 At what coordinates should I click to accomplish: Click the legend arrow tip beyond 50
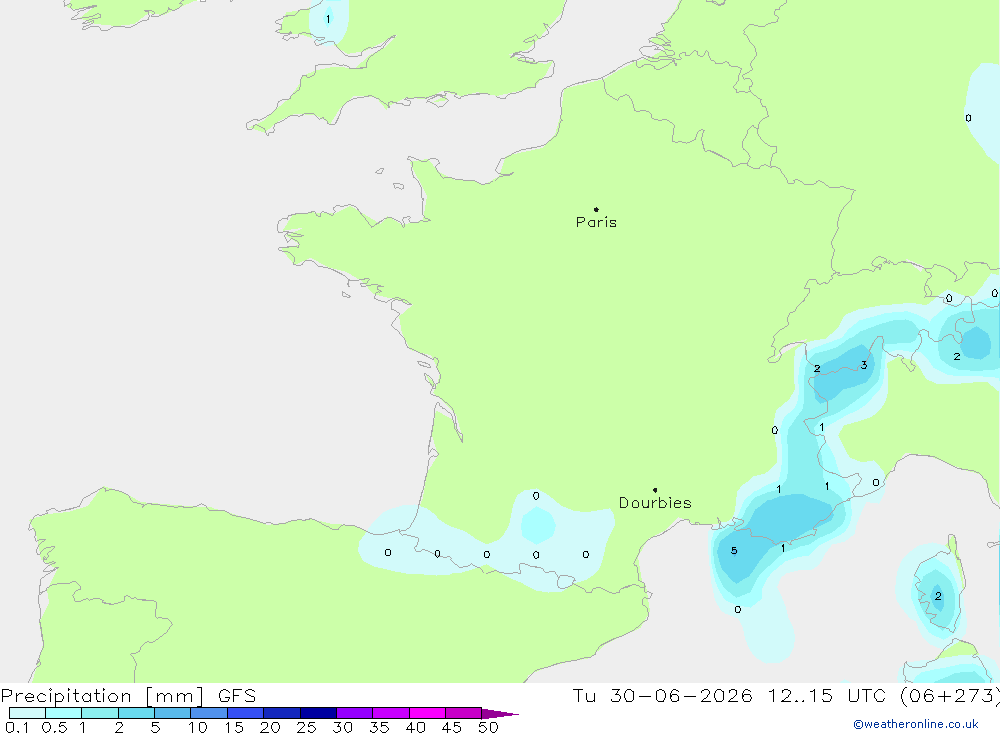501,713
